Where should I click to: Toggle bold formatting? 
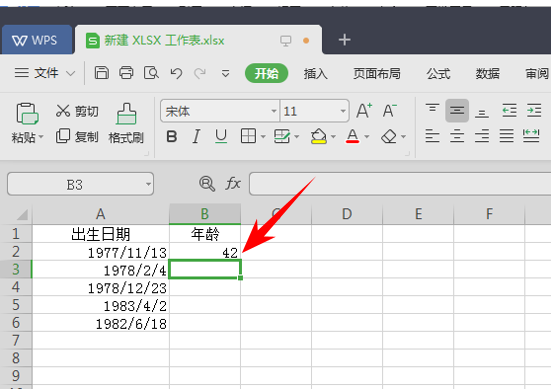pos(171,136)
